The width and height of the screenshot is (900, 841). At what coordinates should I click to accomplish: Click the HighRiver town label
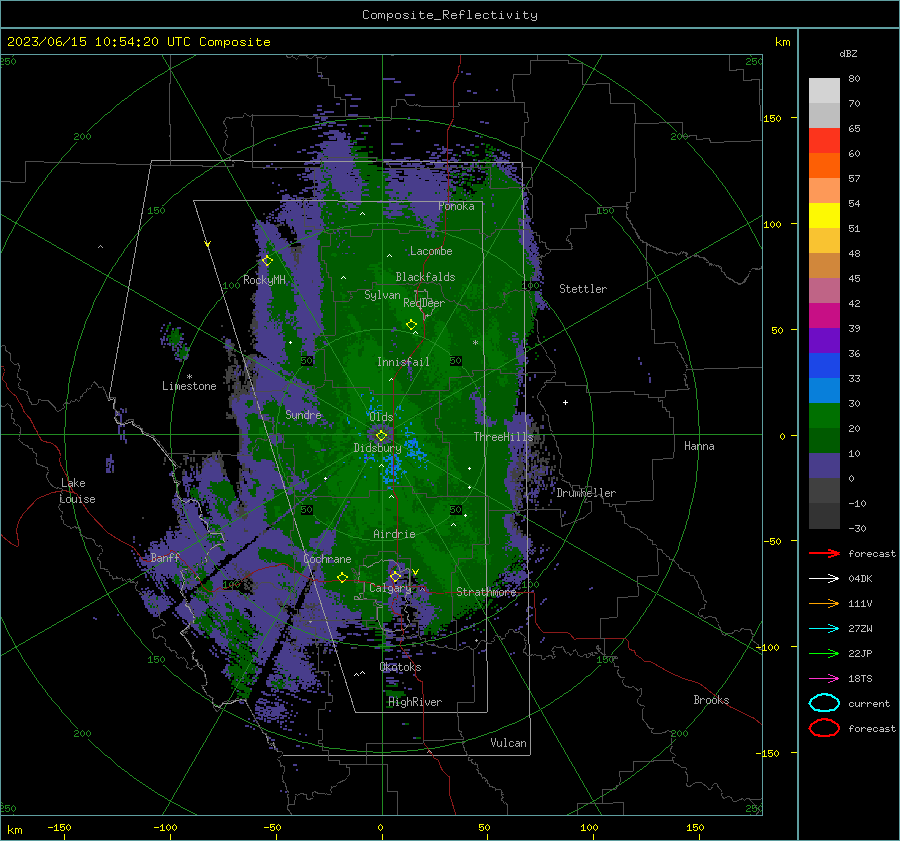click(415, 702)
